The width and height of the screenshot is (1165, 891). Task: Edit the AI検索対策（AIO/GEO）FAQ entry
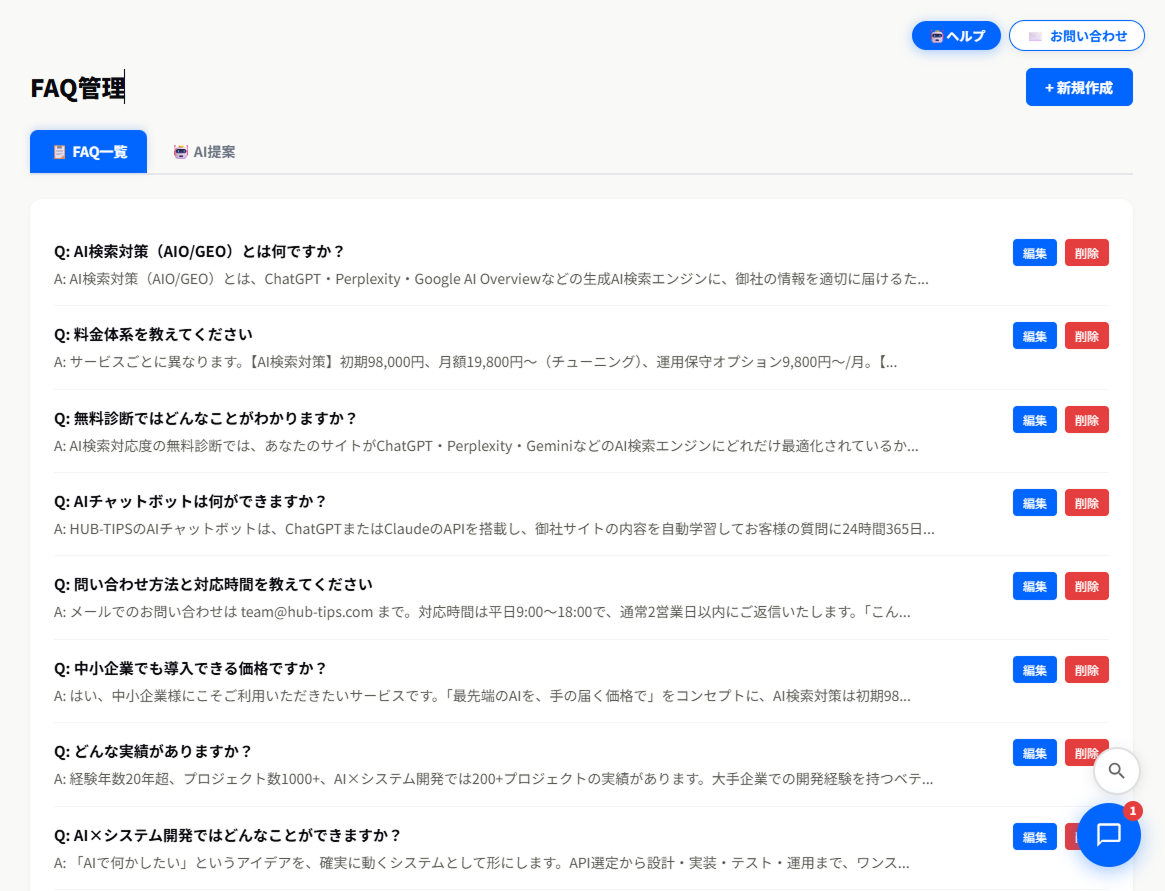(1034, 252)
